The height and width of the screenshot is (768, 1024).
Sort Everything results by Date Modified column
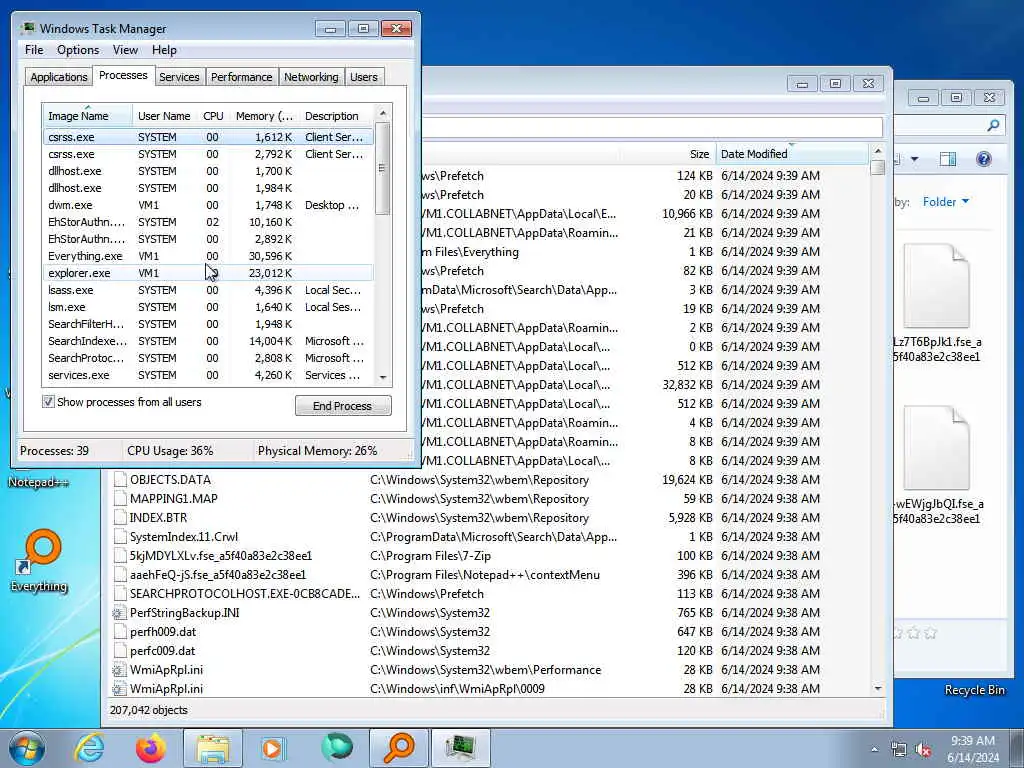[x=792, y=154]
